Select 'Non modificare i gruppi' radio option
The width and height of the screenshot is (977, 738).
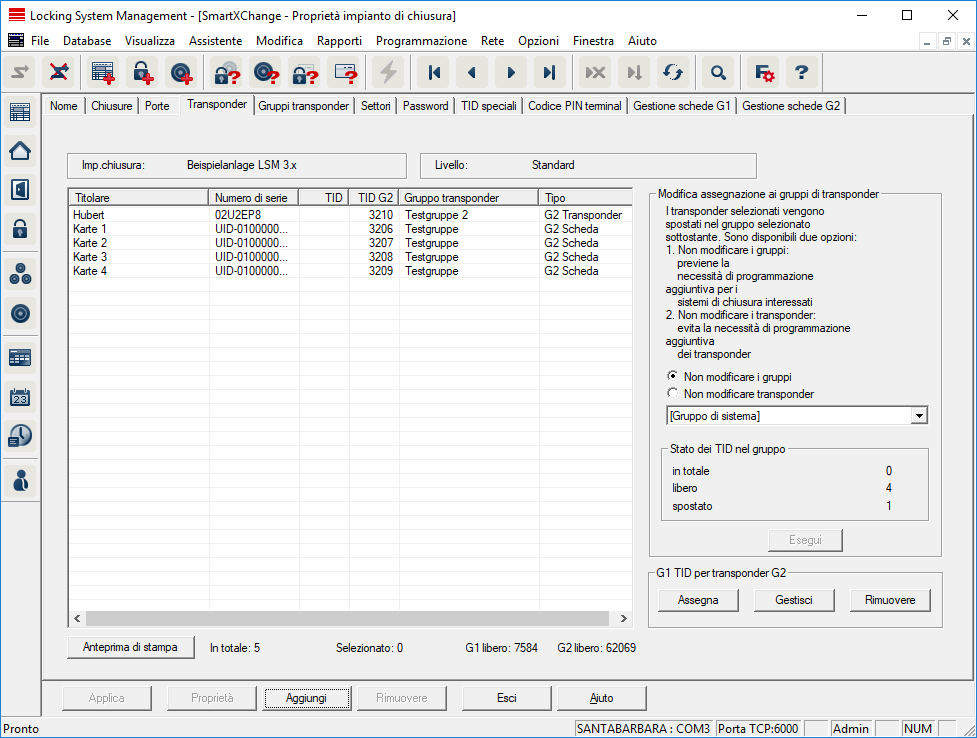[673, 376]
